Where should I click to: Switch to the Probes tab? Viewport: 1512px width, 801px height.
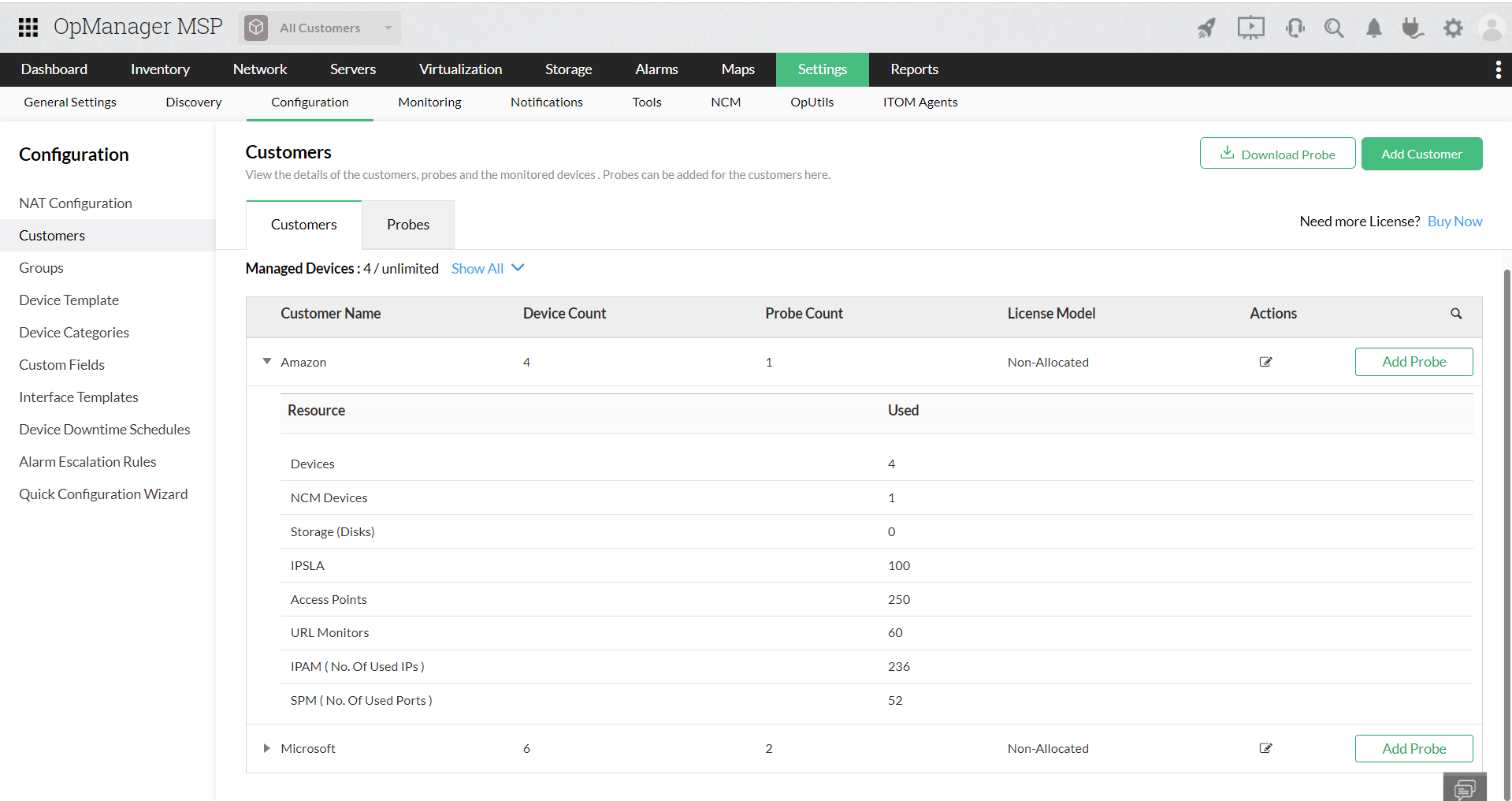pos(408,225)
